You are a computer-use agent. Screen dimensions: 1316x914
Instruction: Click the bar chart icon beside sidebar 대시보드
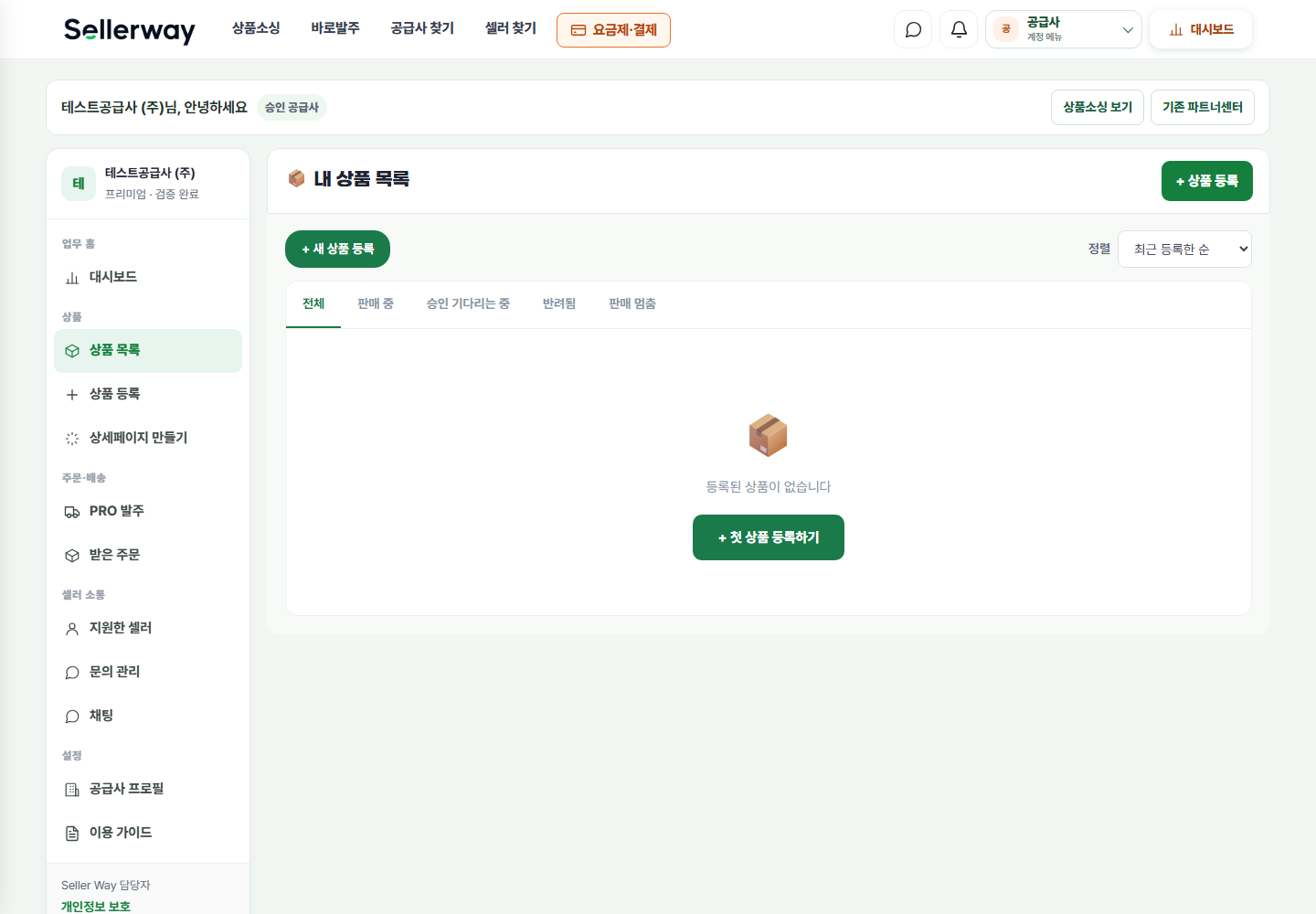[x=72, y=278]
